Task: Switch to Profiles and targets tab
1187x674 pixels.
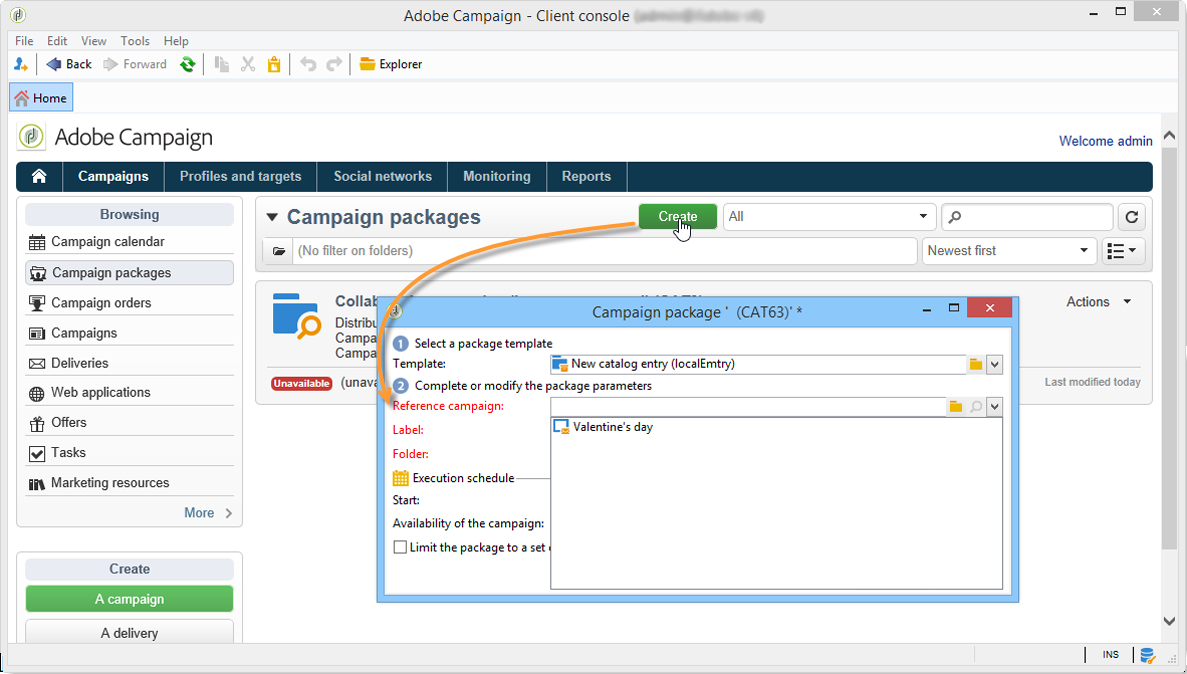Action: (241, 176)
